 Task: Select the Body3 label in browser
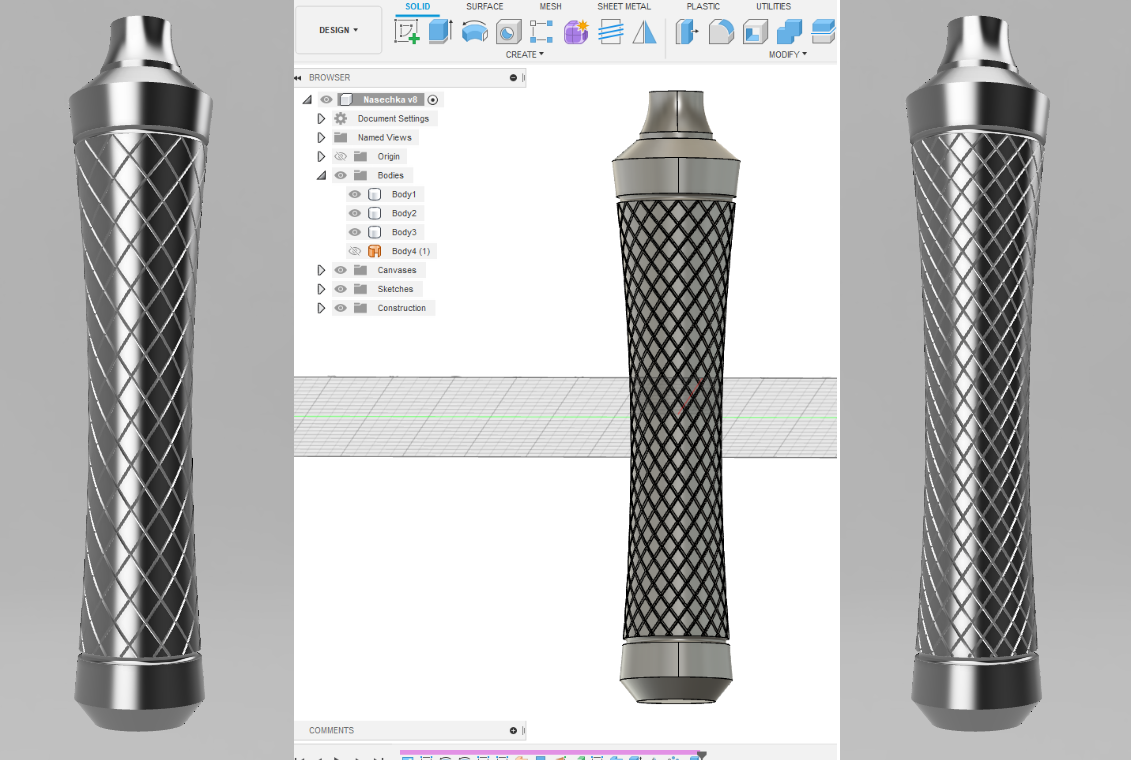(404, 232)
